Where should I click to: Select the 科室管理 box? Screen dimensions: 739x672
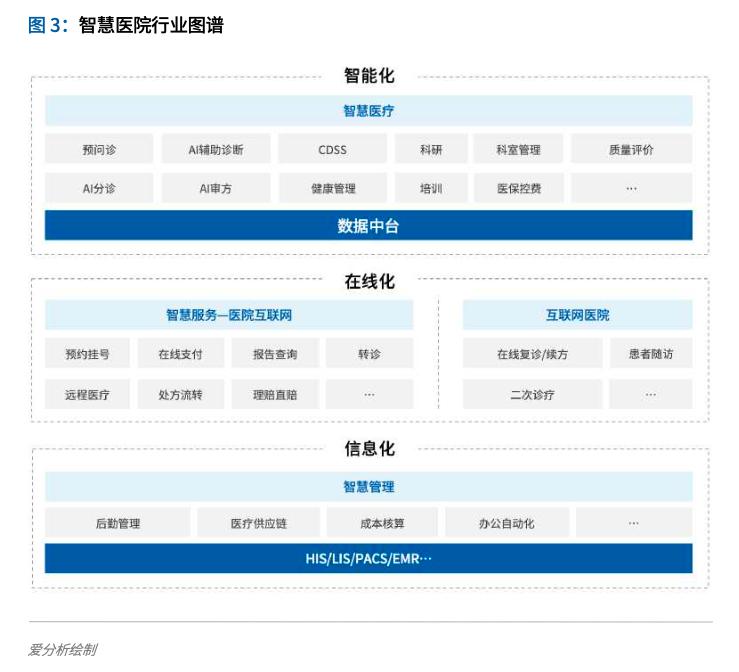click(x=518, y=149)
